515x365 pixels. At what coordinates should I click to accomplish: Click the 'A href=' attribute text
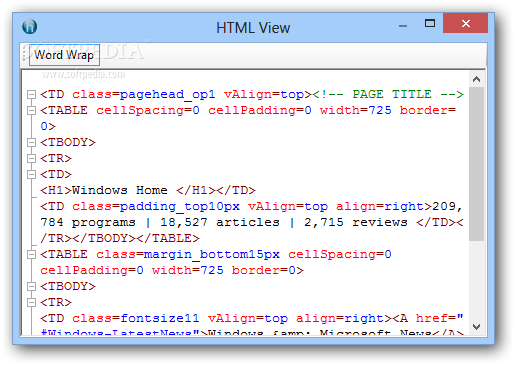pyautogui.click(x=428, y=318)
